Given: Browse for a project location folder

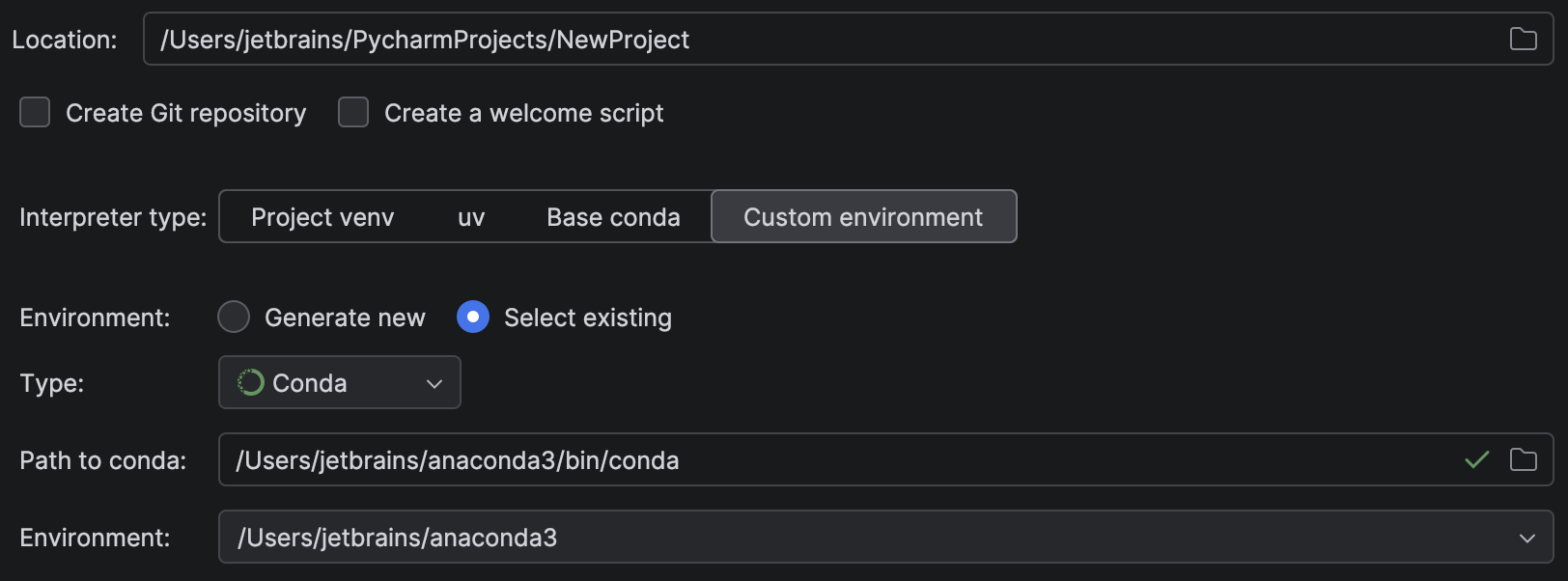Looking at the screenshot, I should [1524, 39].
